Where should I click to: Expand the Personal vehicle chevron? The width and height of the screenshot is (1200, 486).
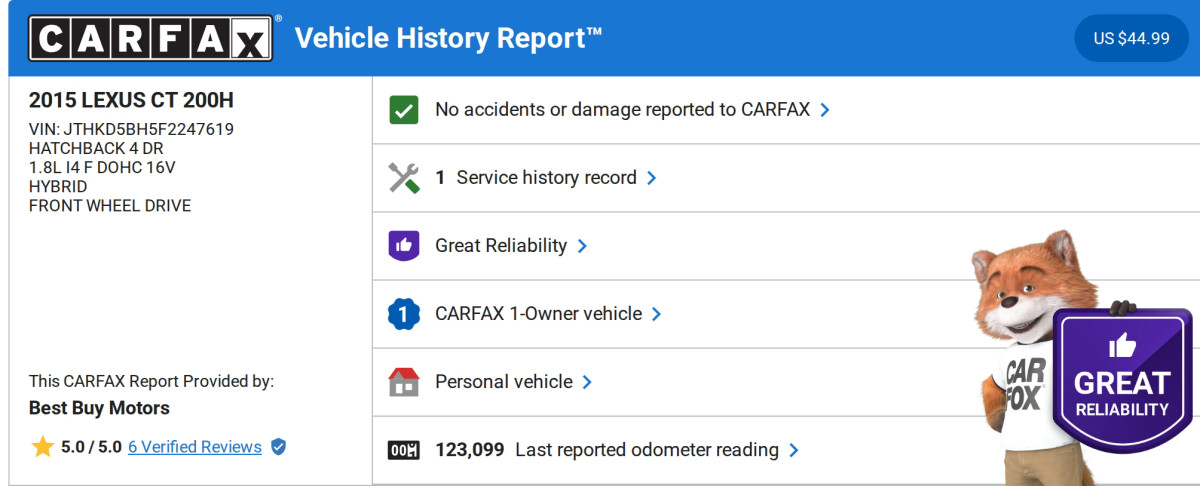[x=588, y=382]
